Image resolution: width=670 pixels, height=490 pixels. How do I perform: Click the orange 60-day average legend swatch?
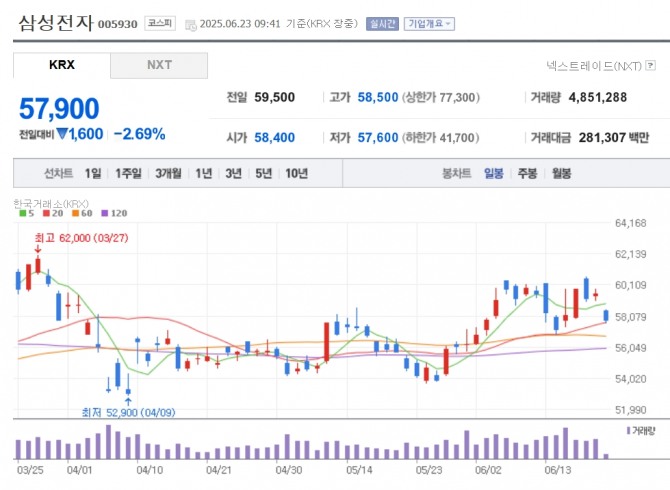[x=76, y=213]
